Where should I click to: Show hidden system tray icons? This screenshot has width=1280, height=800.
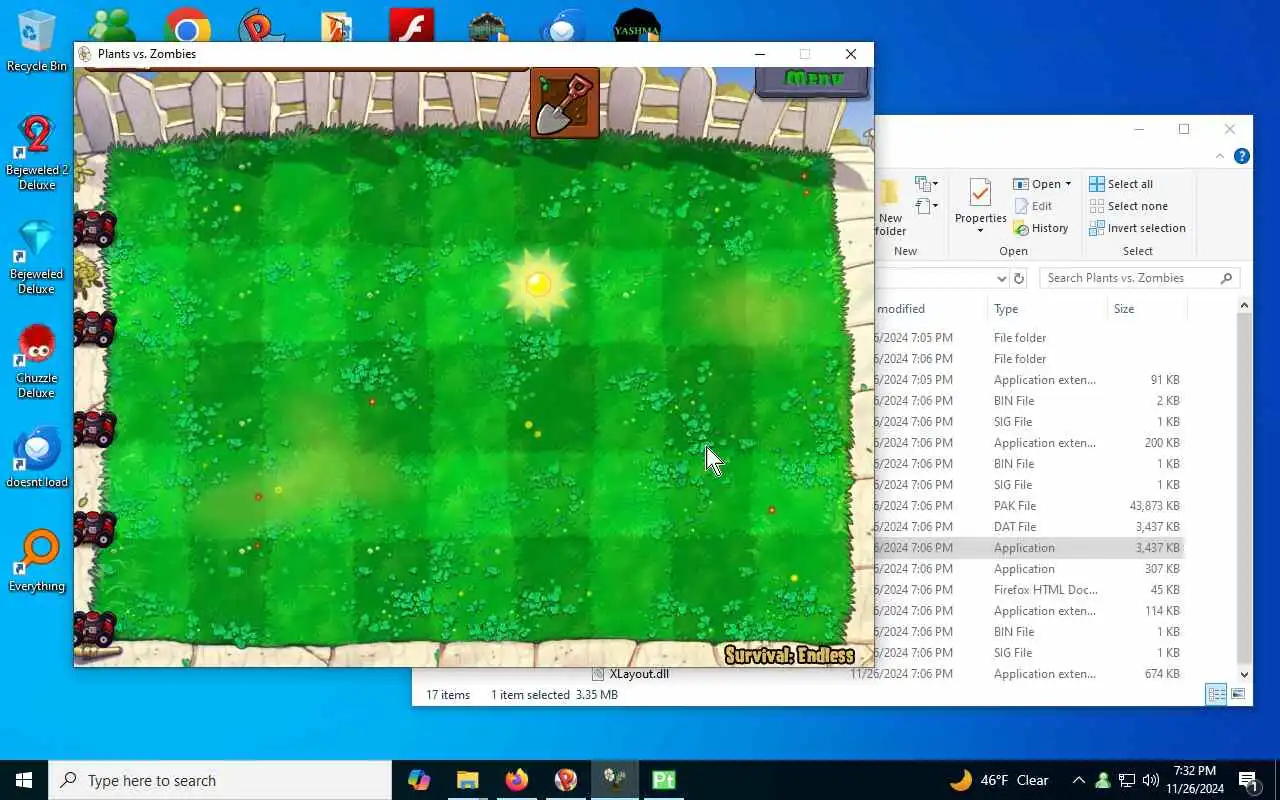click(1078, 780)
